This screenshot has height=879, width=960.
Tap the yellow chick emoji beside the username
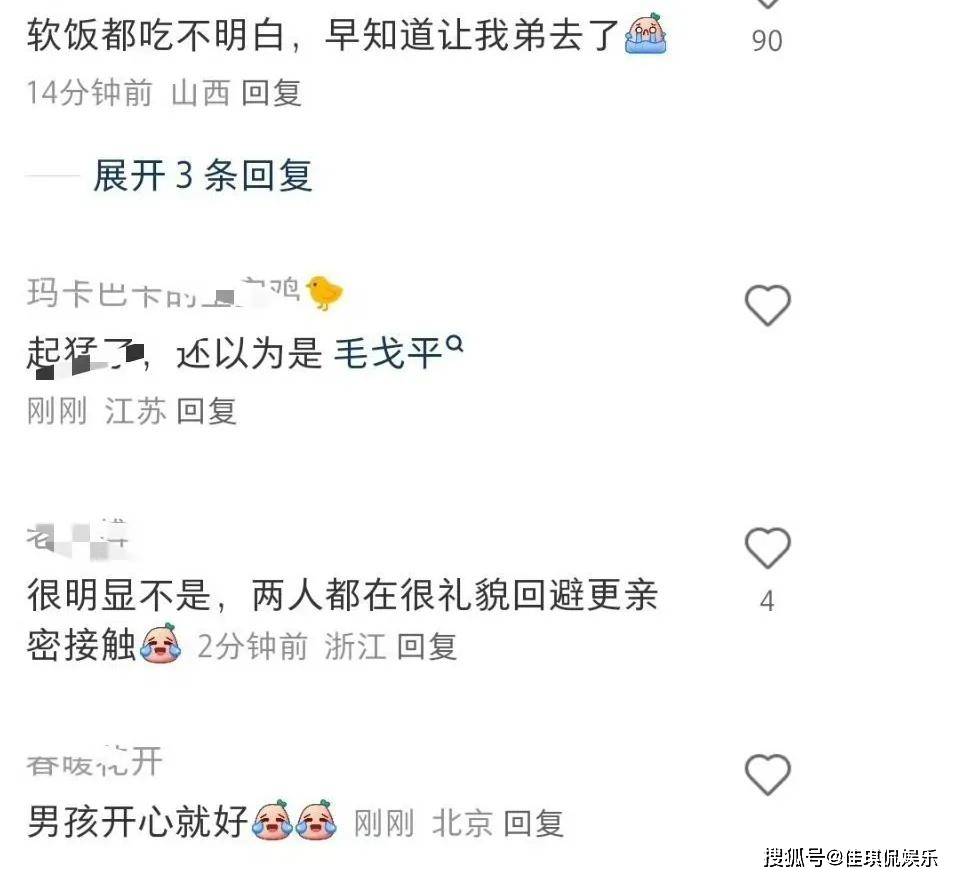coord(324,292)
